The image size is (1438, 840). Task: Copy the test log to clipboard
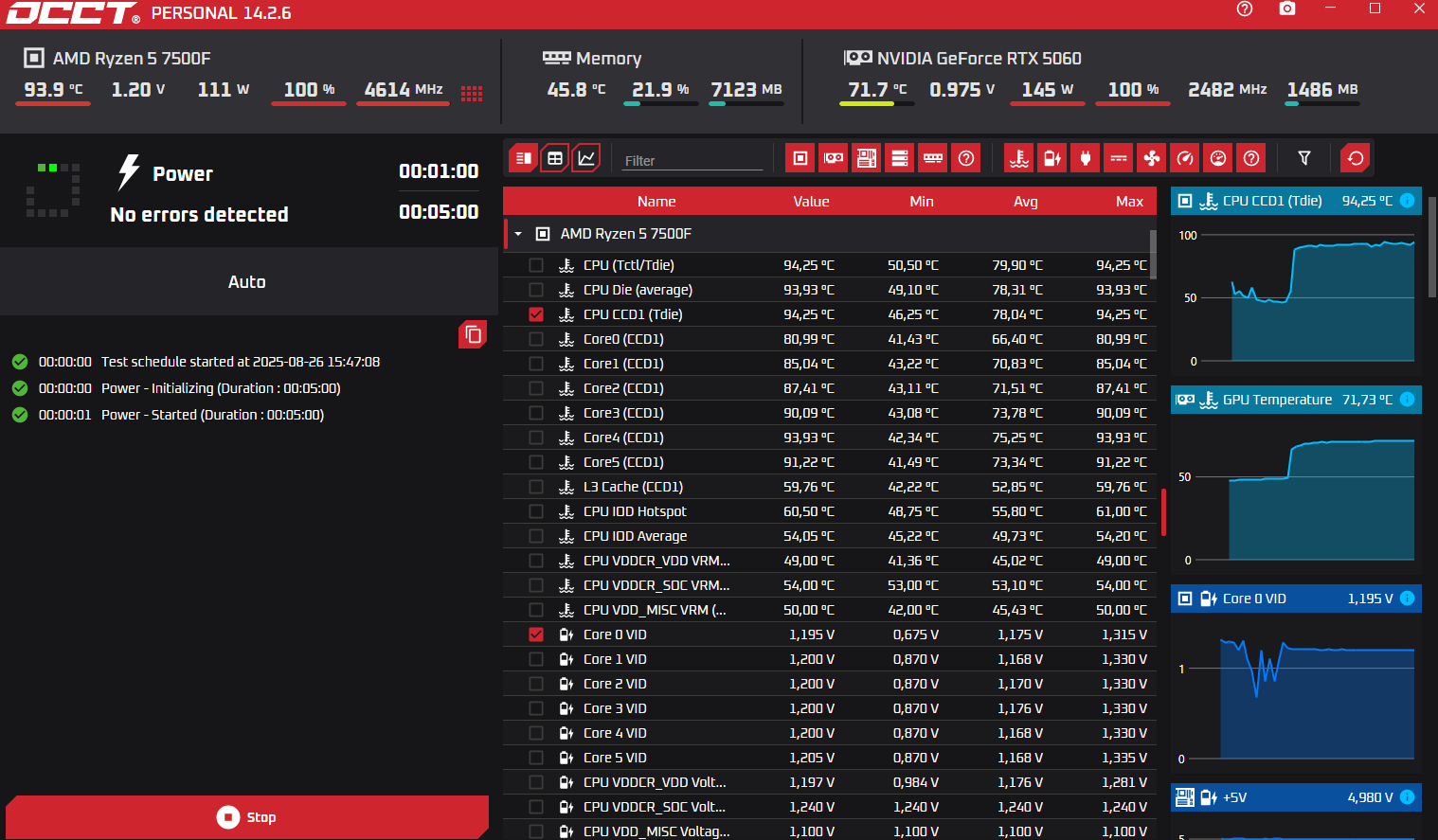473,334
